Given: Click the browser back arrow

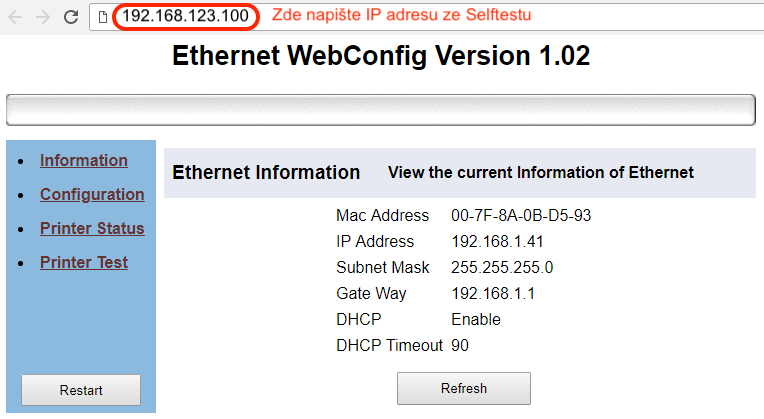Looking at the screenshot, I should pyautogui.click(x=16, y=17).
